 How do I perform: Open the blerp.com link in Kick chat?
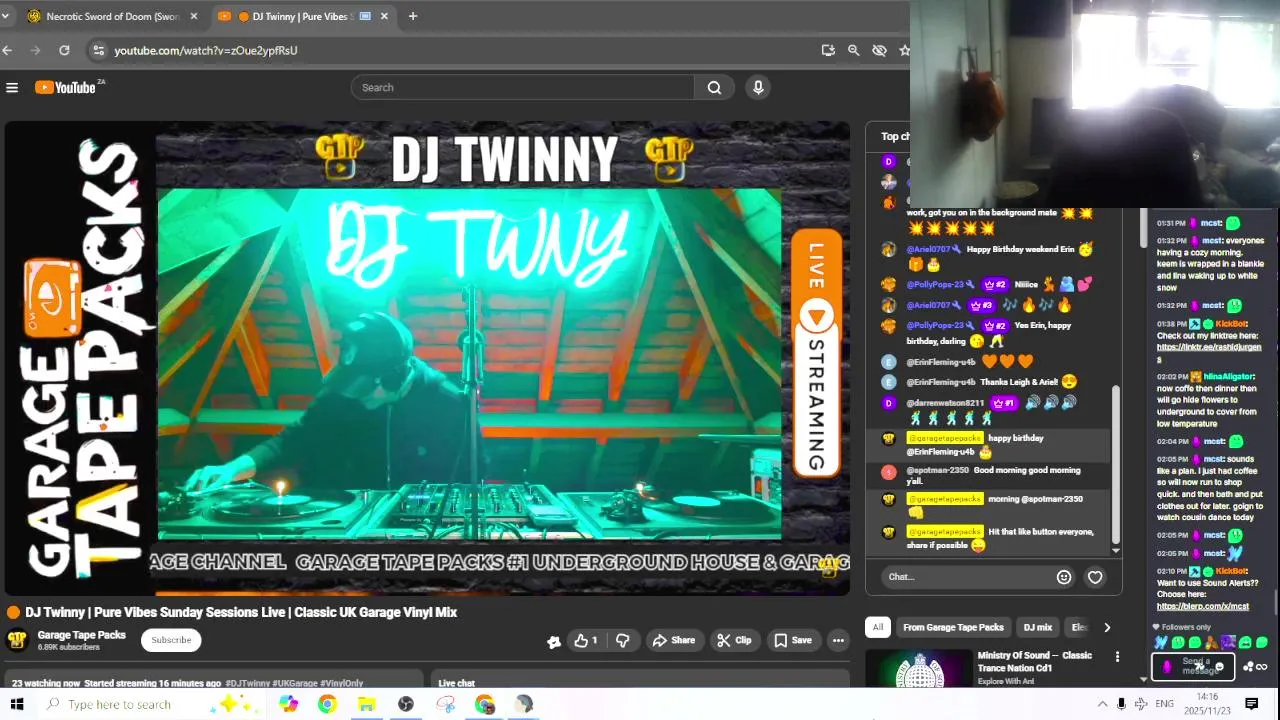coord(1203,606)
